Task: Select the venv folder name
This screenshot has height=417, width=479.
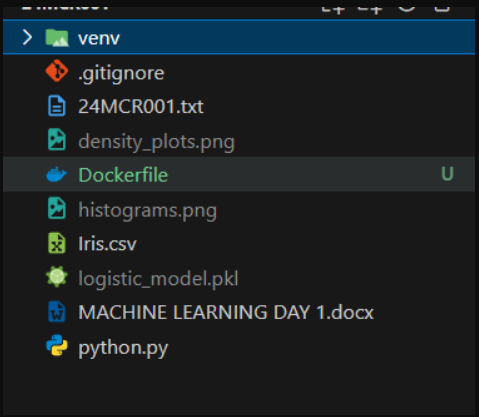Action: coord(99,38)
